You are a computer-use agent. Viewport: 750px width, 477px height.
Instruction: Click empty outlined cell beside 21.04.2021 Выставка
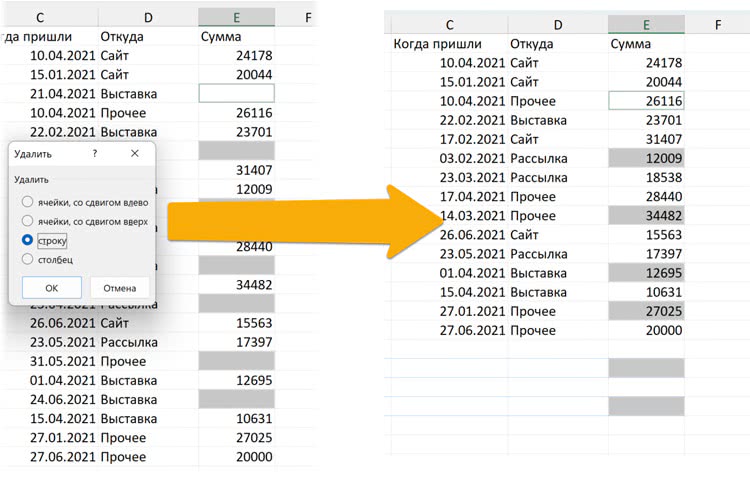click(236, 93)
